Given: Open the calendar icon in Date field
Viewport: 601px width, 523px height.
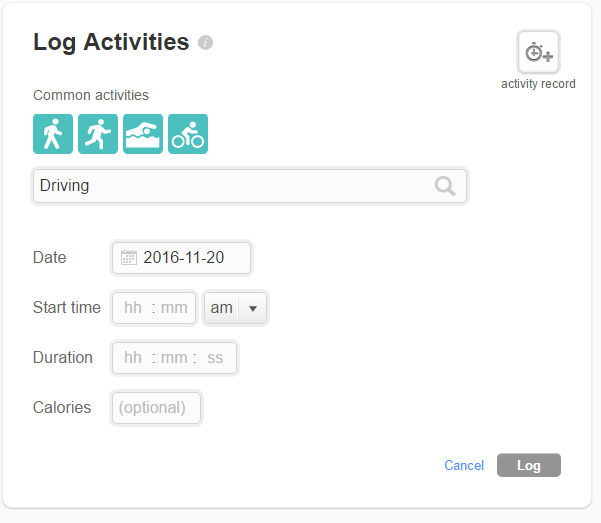Looking at the screenshot, I should [128, 258].
